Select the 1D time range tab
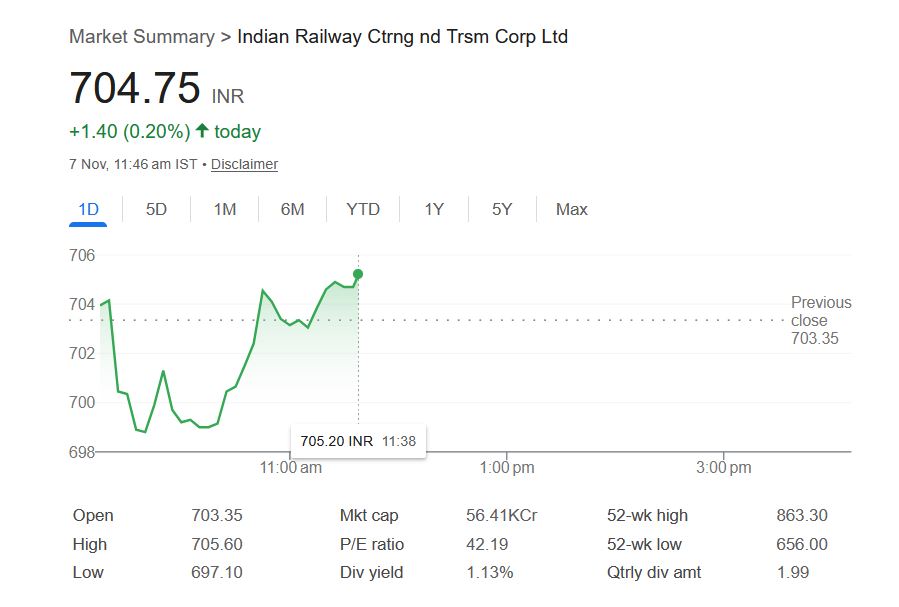The image size is (899, 607). (89, 209)
